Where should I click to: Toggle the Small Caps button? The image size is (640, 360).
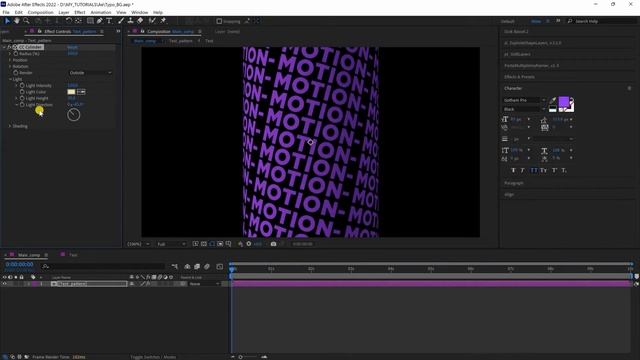point(543,170)
